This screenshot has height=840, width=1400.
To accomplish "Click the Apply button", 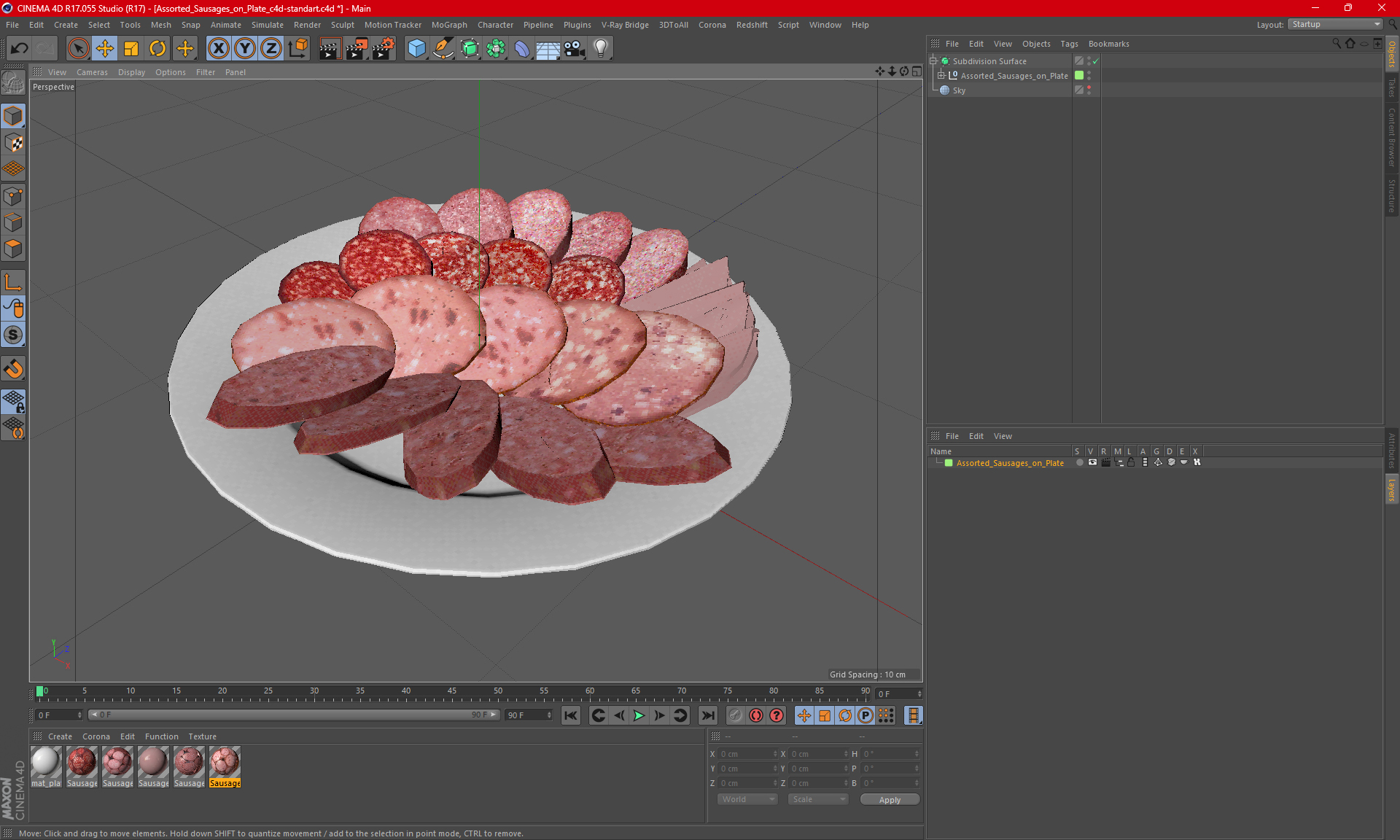I will [890, 800].
